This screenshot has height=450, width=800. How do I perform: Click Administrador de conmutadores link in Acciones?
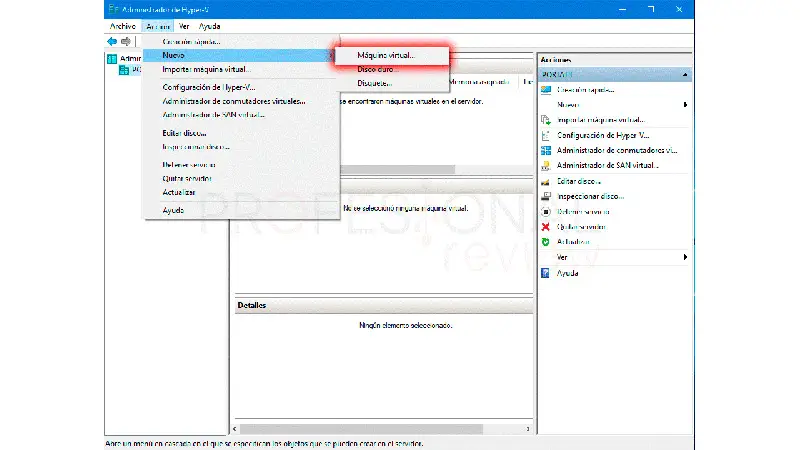click(617, 151)
